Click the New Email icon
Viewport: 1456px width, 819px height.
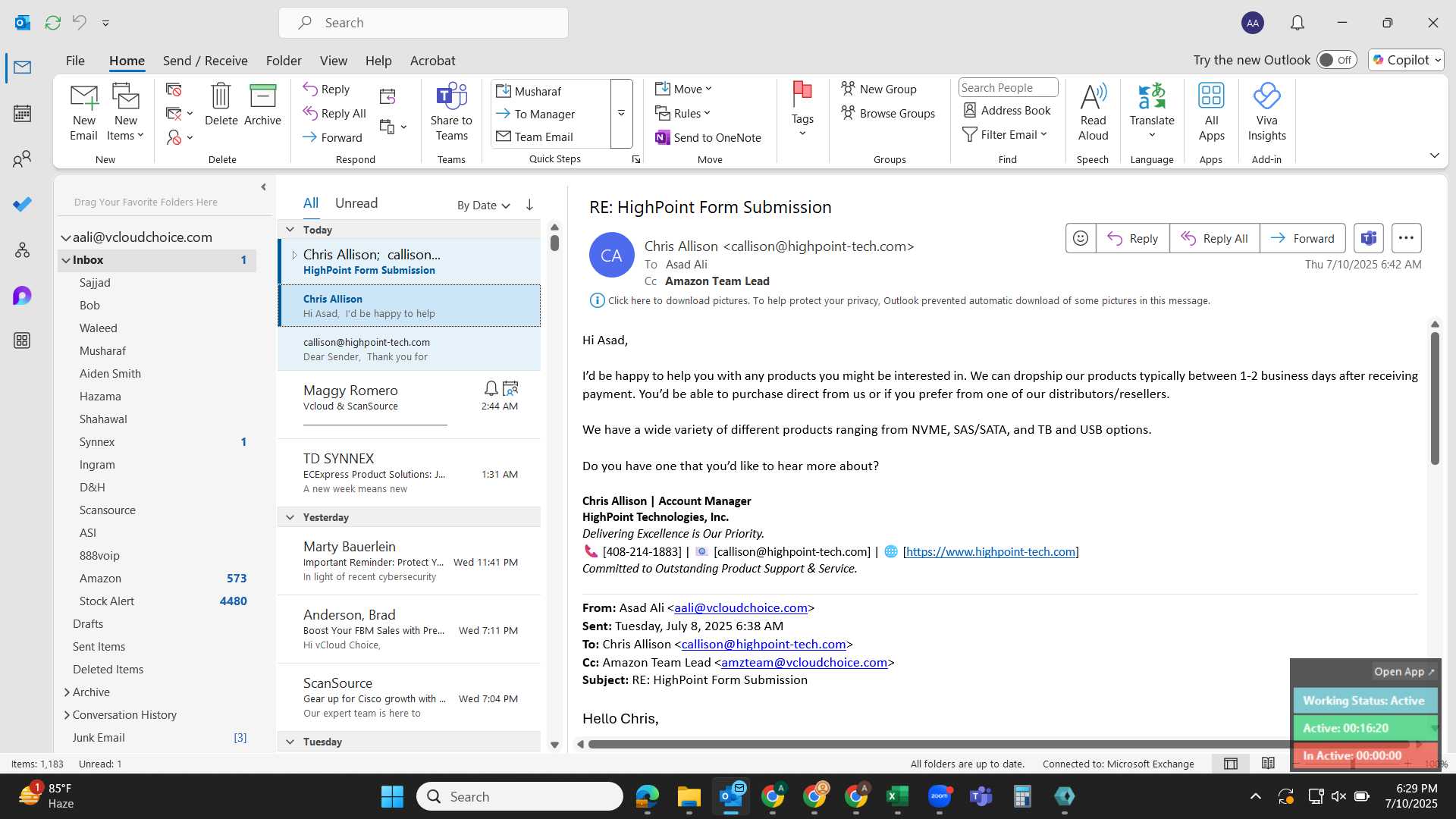pos(83,111)
